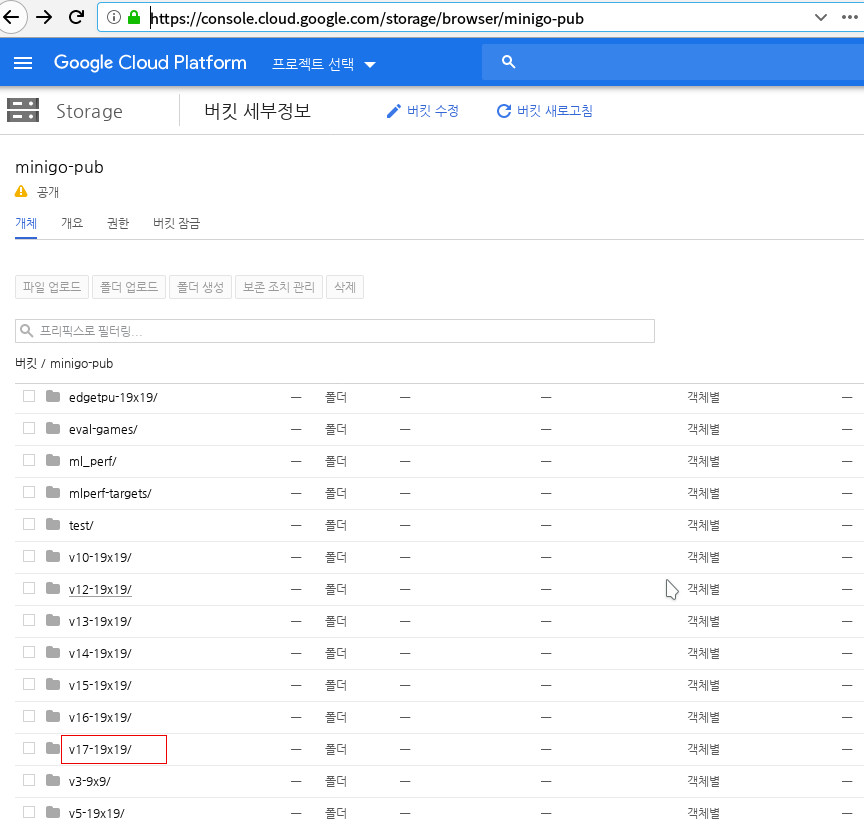
Task: Click the folder icon for v16-19x19/
Action: [x=53, y=716]
